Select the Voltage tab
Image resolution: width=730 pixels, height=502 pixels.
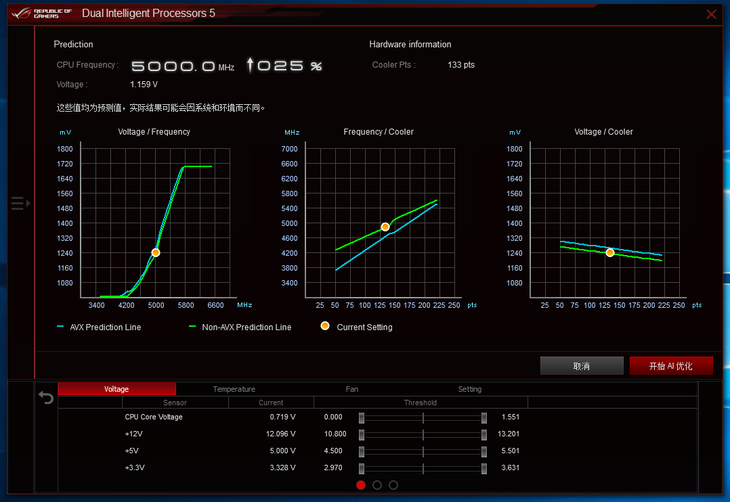pyautogui.click(x=116, y=389)
